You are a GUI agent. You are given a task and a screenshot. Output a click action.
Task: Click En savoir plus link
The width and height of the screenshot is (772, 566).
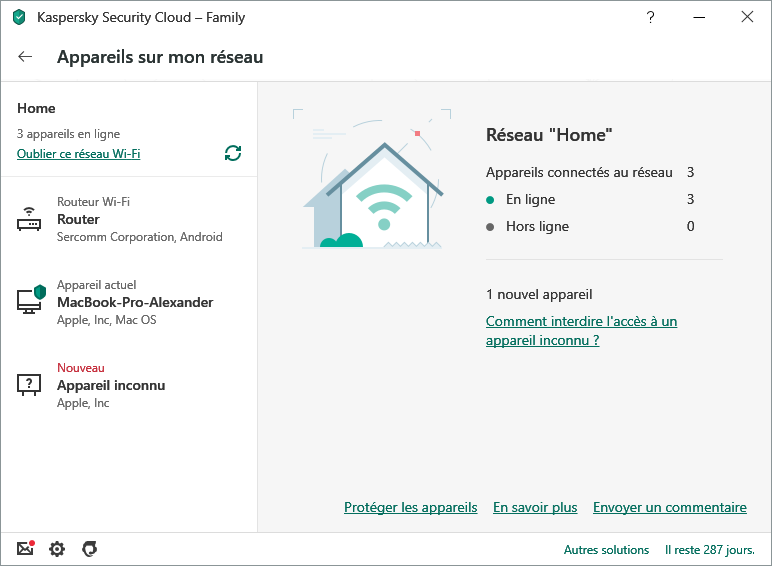point(535,507)
